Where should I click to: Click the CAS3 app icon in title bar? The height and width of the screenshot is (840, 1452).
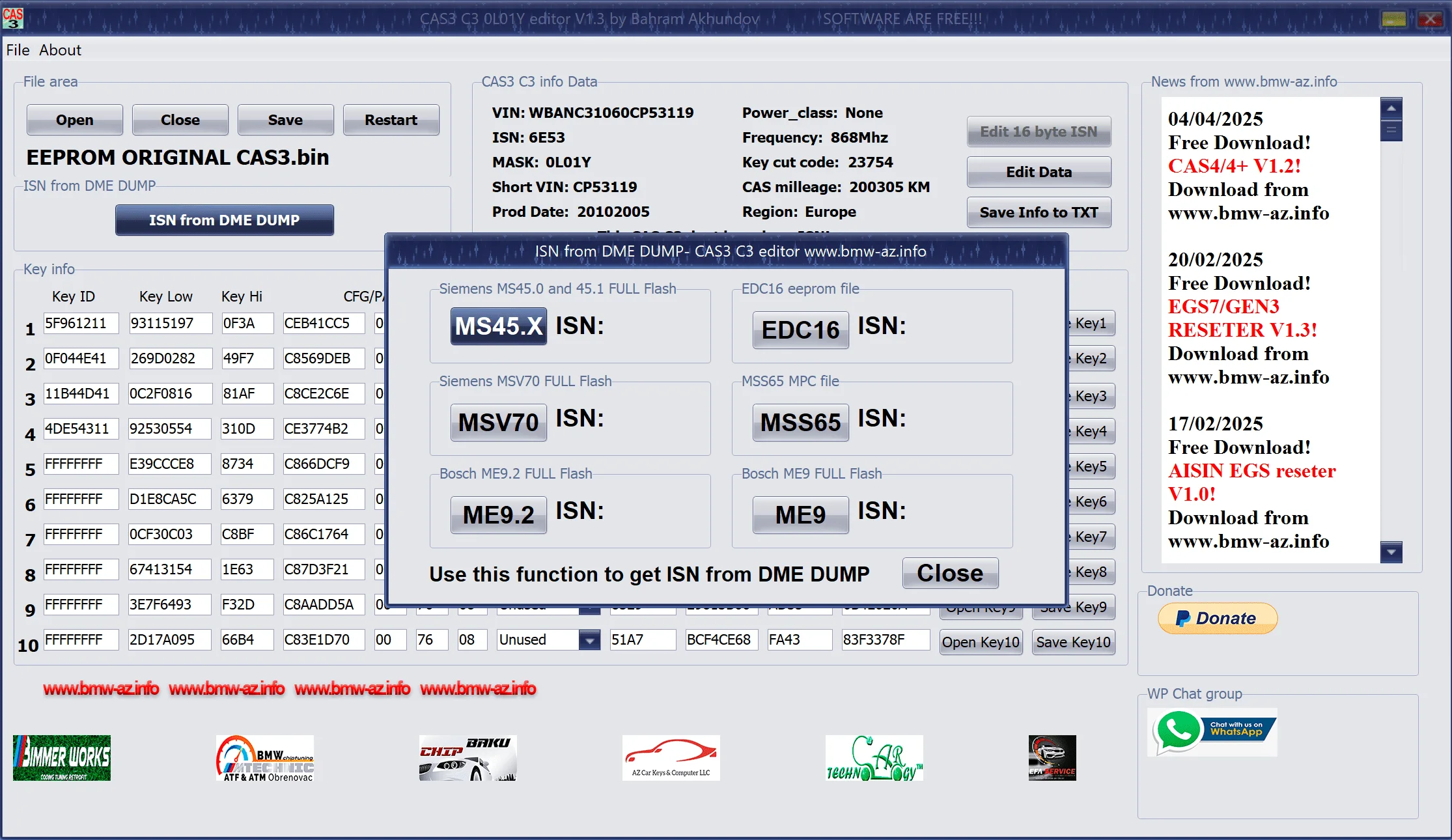click(x=13, y=18)
